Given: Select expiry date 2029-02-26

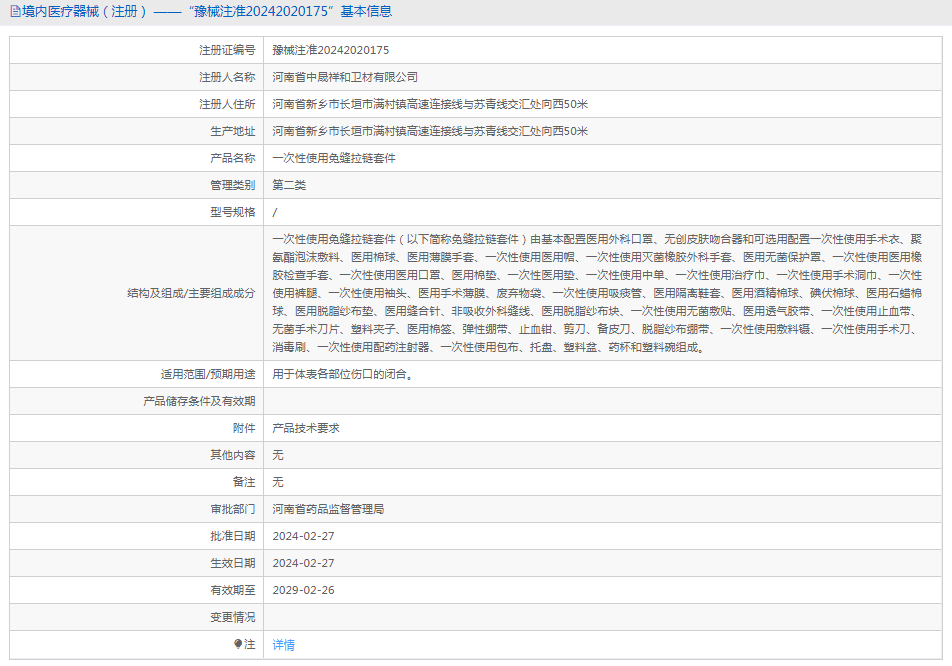Looking at the screenshot, I should (304, 590).
